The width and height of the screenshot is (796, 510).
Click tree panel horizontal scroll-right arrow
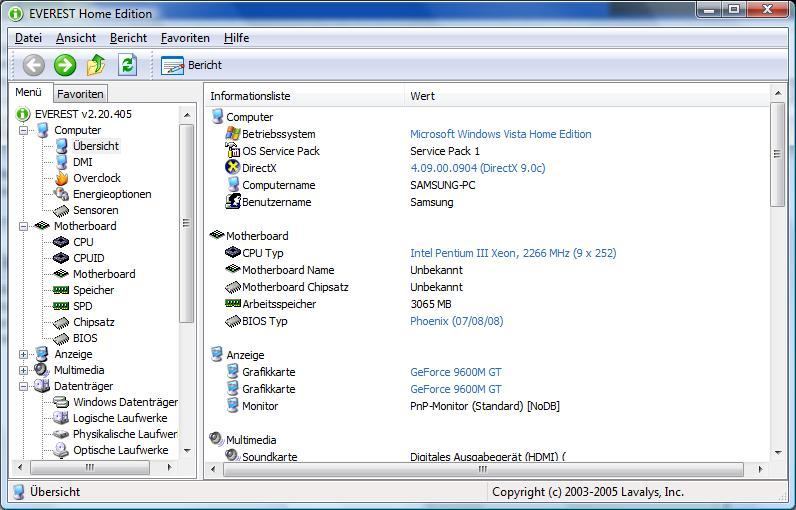coord(170,467)
